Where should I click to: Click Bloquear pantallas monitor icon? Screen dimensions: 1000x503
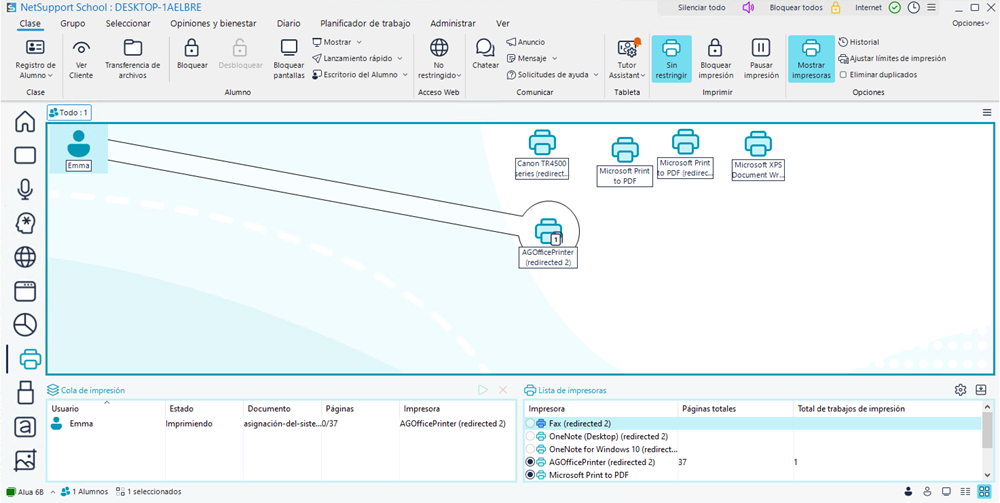point(289,48)
